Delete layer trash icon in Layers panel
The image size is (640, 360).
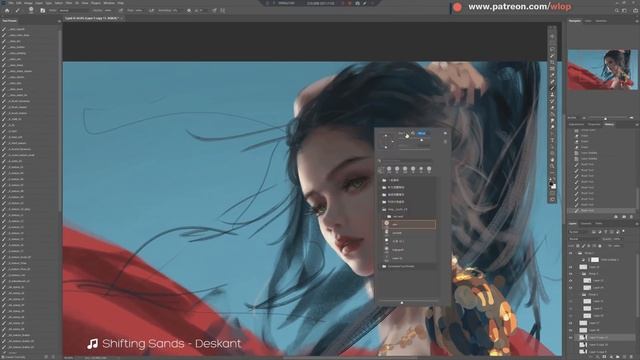click(631, 357)
